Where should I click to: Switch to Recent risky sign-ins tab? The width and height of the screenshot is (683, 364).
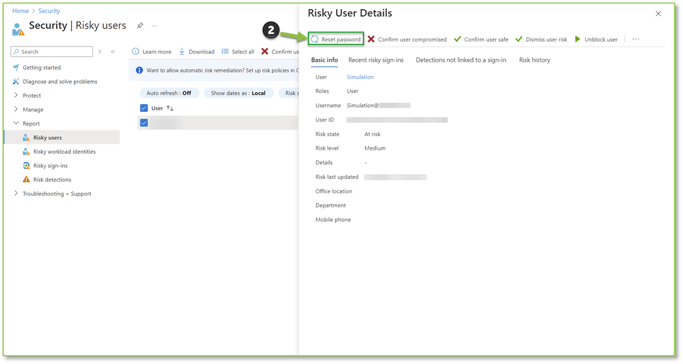click(x=376, y=60)
